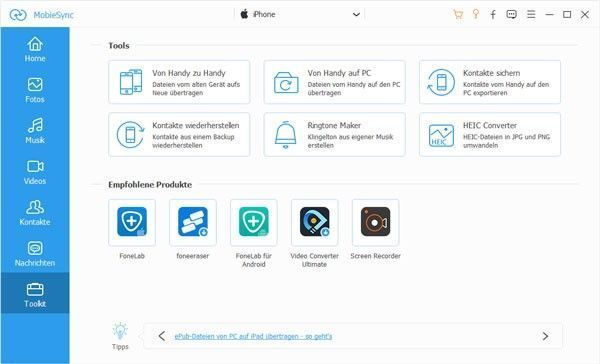
Task: Open the hamburger menu icon
Action: 531,14
